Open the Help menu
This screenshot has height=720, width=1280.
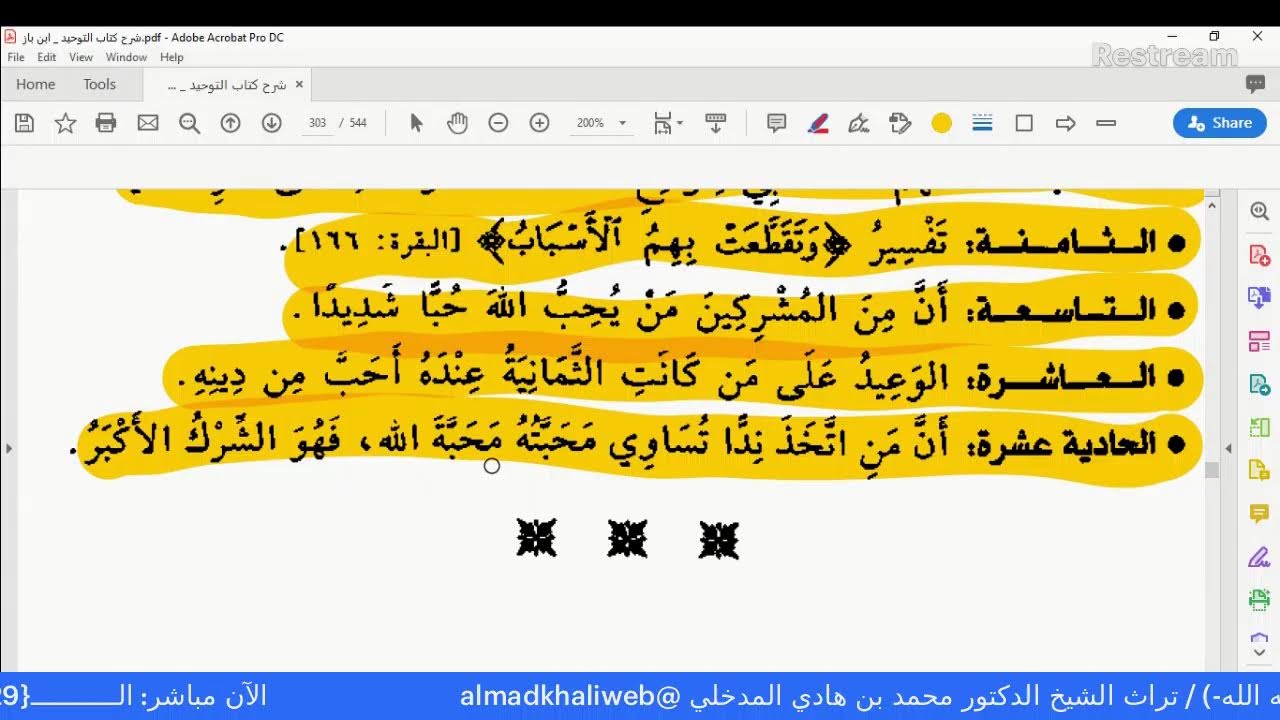pyautogui.click(x=172, y=57)
